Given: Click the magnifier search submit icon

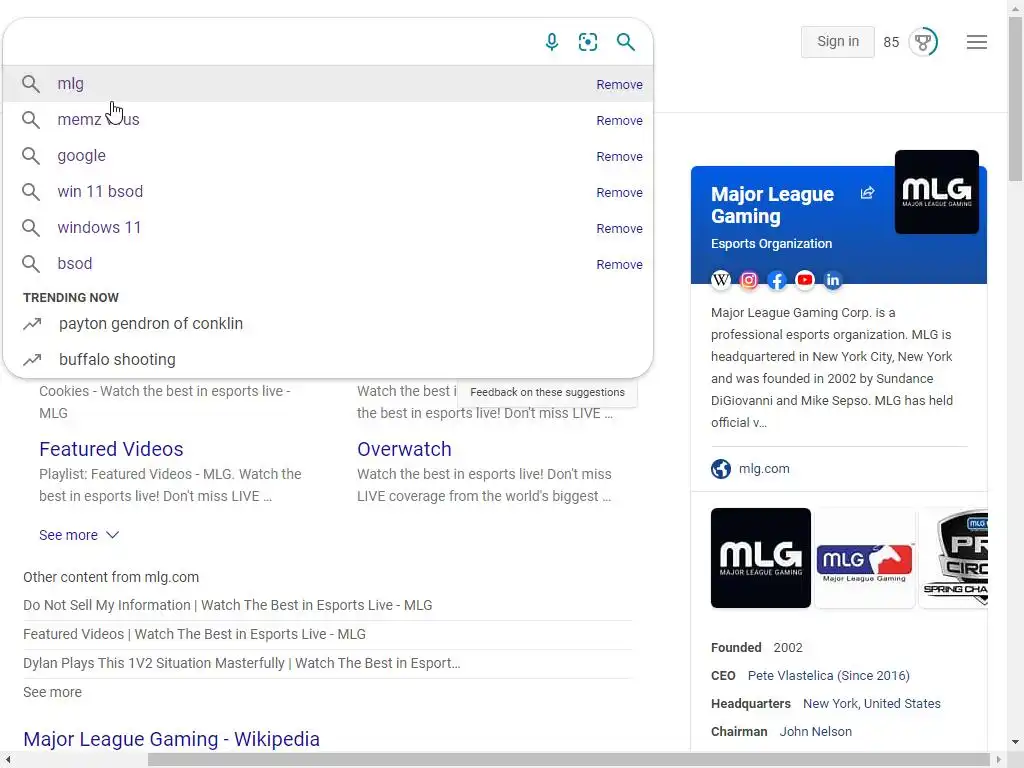Looking at the screenshot, I should tap(626, 42).
